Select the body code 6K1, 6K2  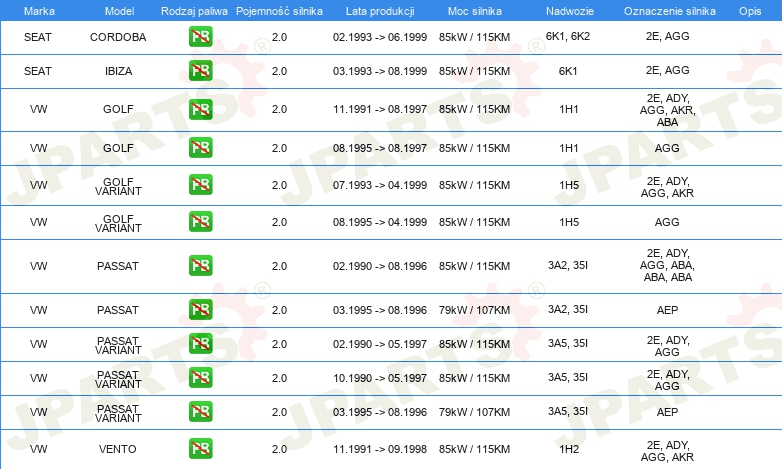click(568, 36)
